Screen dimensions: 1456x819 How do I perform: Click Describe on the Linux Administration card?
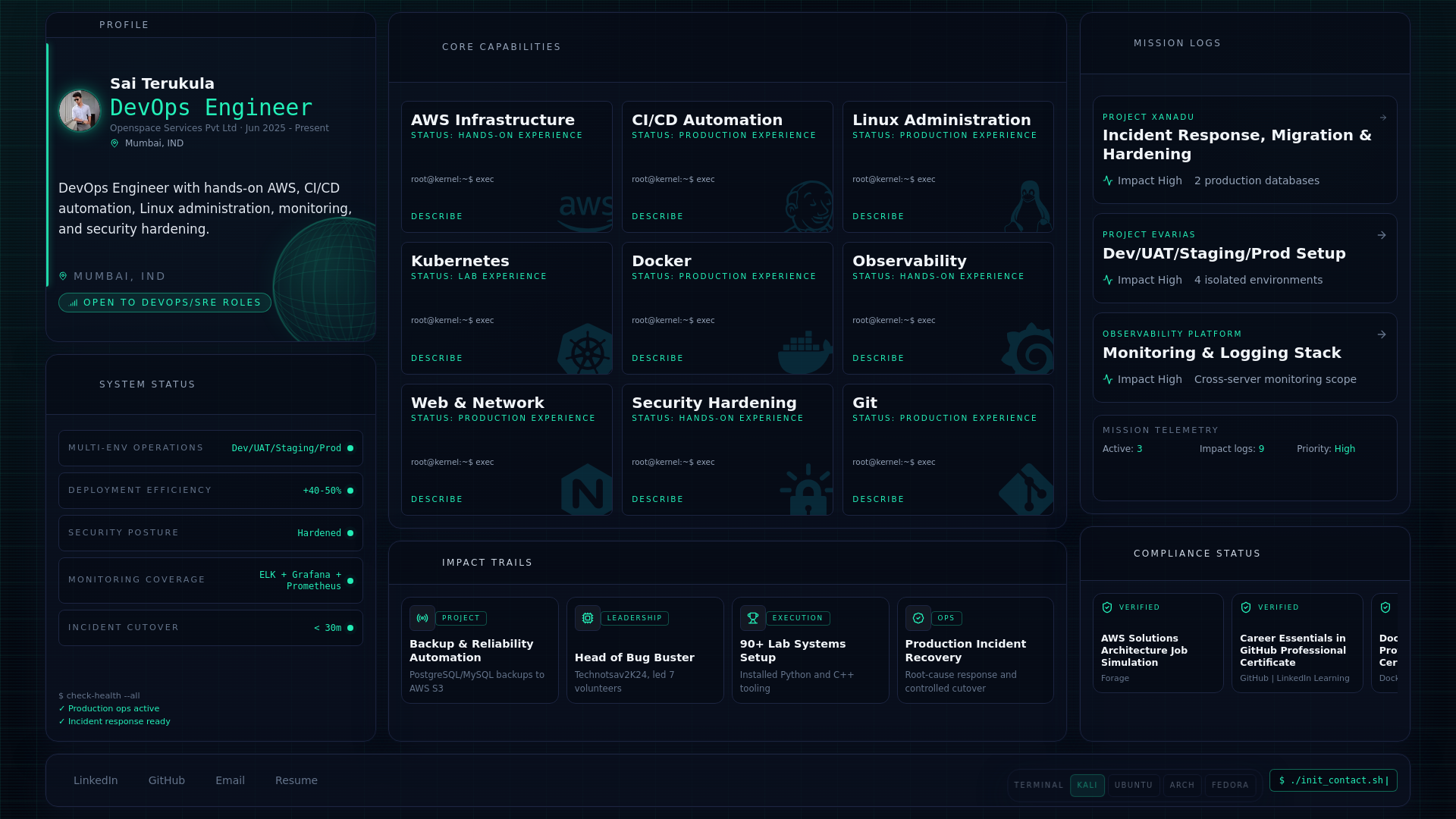878,217
